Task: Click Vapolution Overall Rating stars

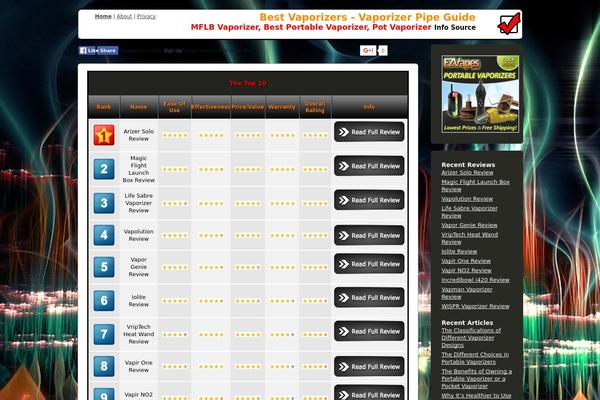Action: (316, 235)
